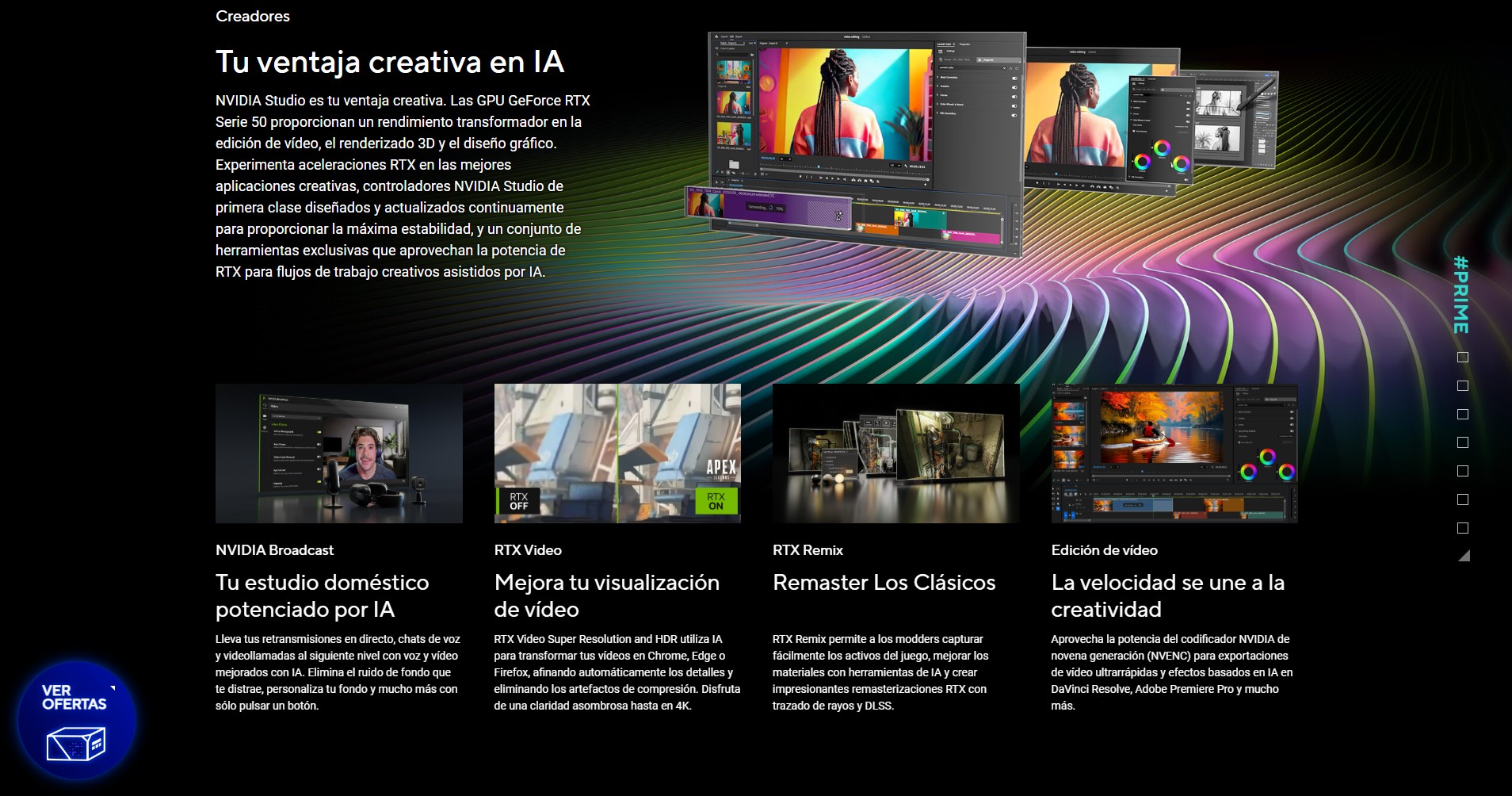Screen dimensions: 1512x796
Task: Click the Tu ventaja creativa en IA heading
Action: [x=390, y=62]
